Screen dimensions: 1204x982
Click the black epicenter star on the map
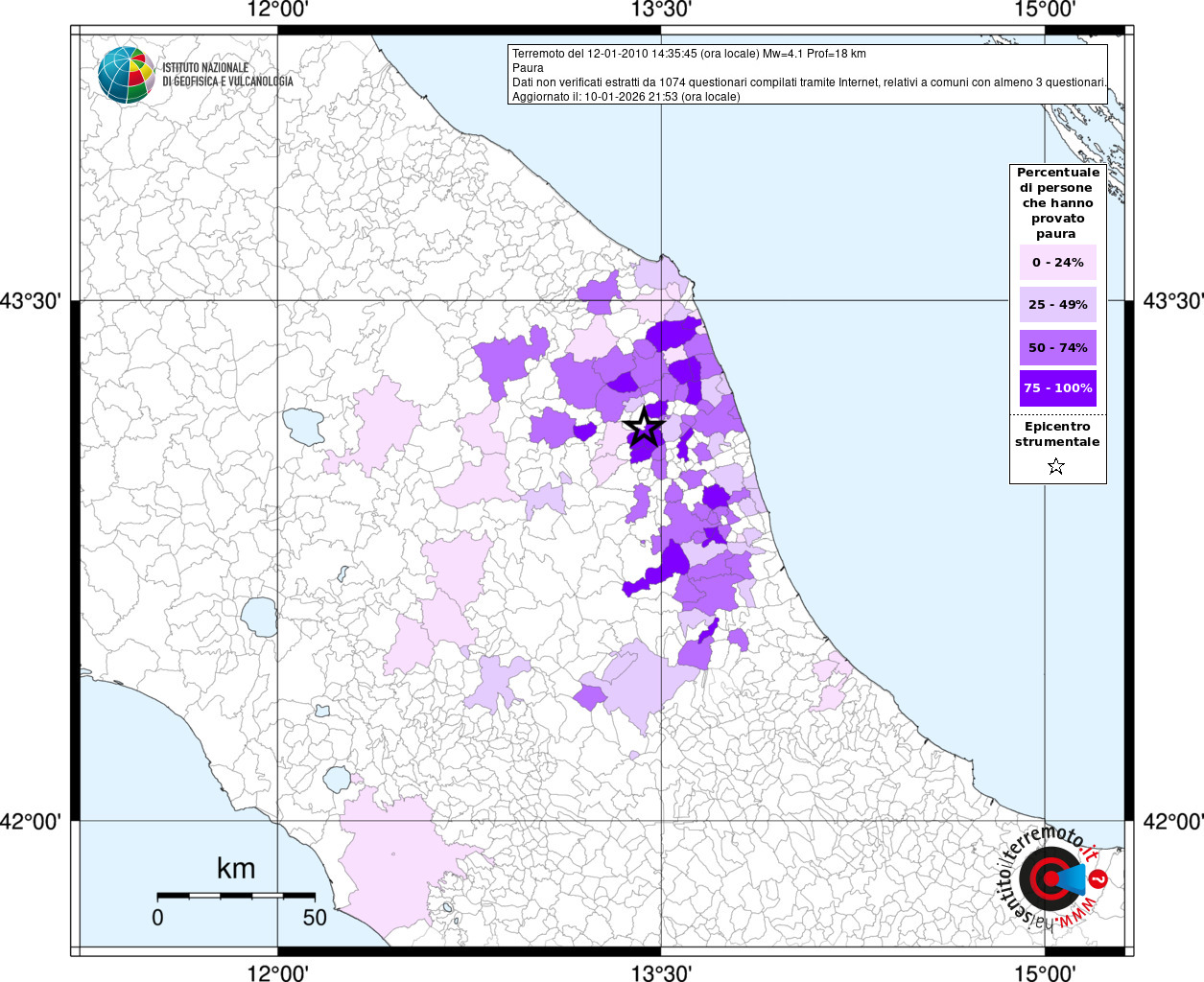644,426
